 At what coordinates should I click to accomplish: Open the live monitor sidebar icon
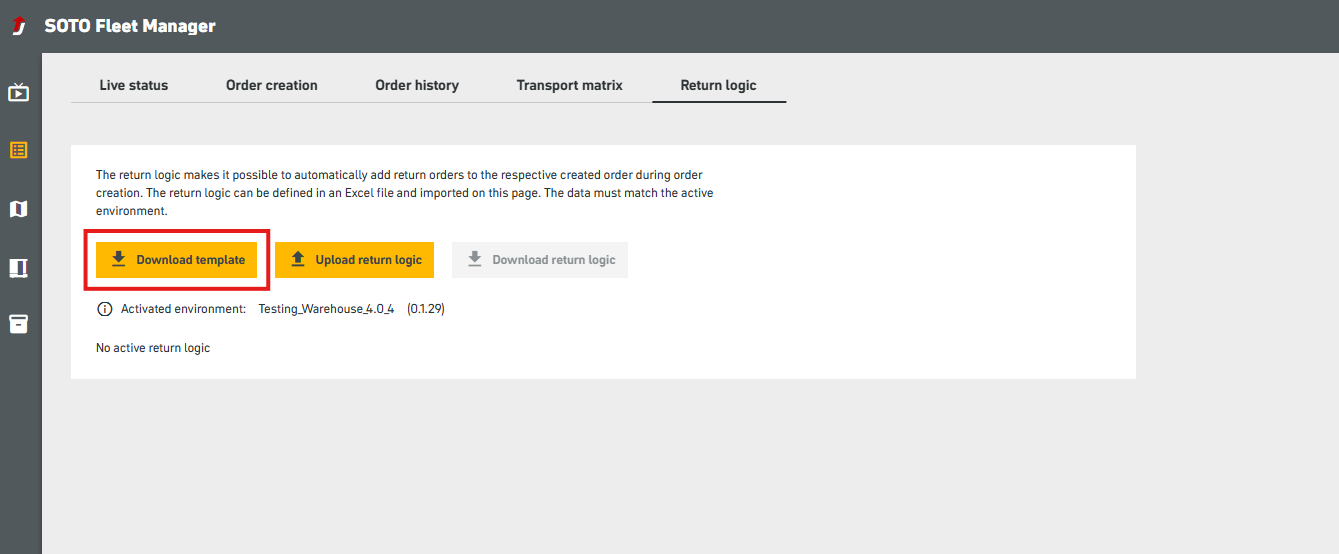18,93
